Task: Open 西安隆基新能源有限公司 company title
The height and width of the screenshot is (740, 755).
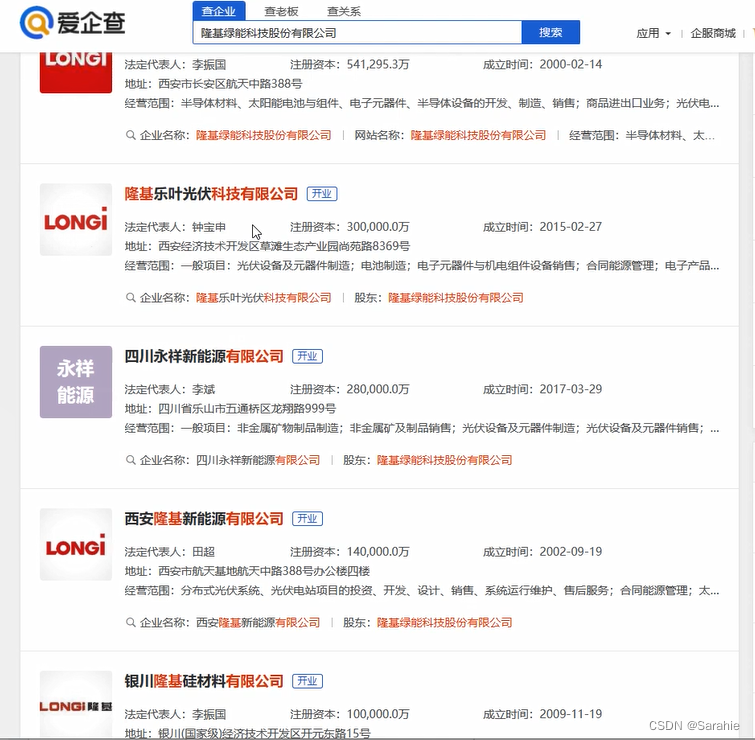Action: pos(204,519)
